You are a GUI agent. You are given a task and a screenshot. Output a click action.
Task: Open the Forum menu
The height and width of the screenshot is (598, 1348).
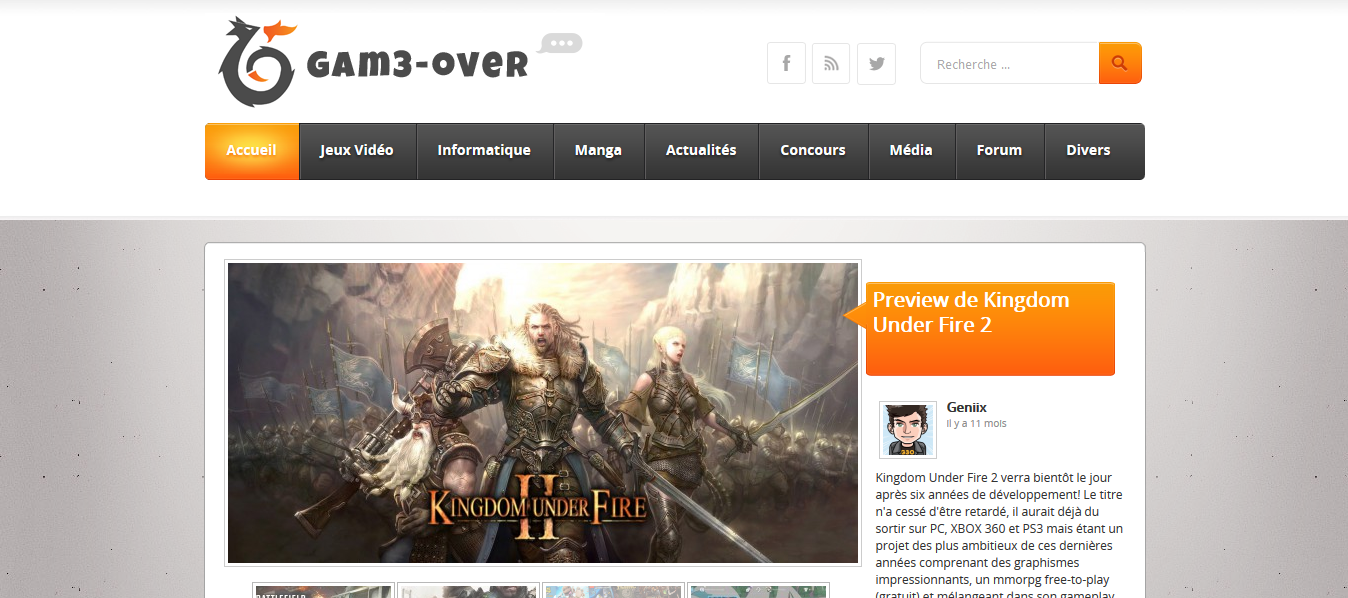pos(999,151)
